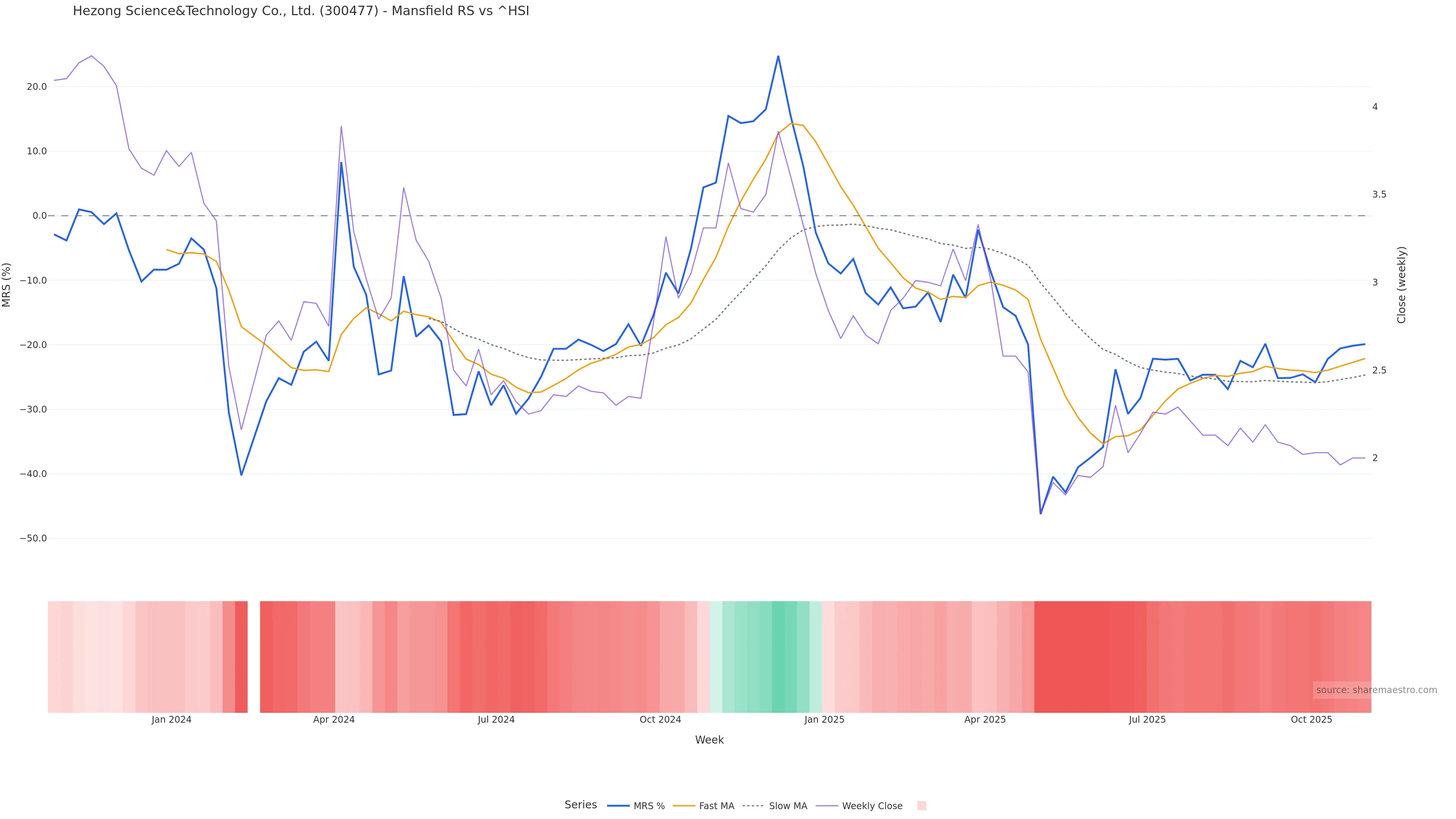Click the Jan 2025 x-axis tick label
The width and height of the screenshot is (1456, 819).
(x=824, y=720)
